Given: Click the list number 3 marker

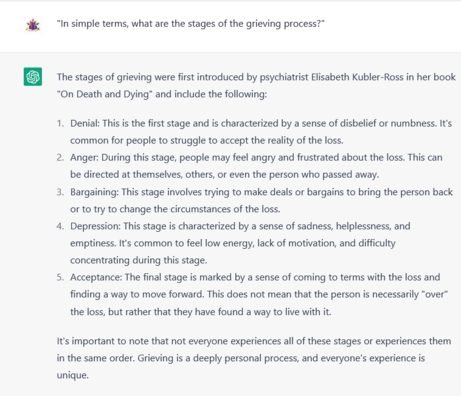Looking at the screenshot, I should [60, 192].
